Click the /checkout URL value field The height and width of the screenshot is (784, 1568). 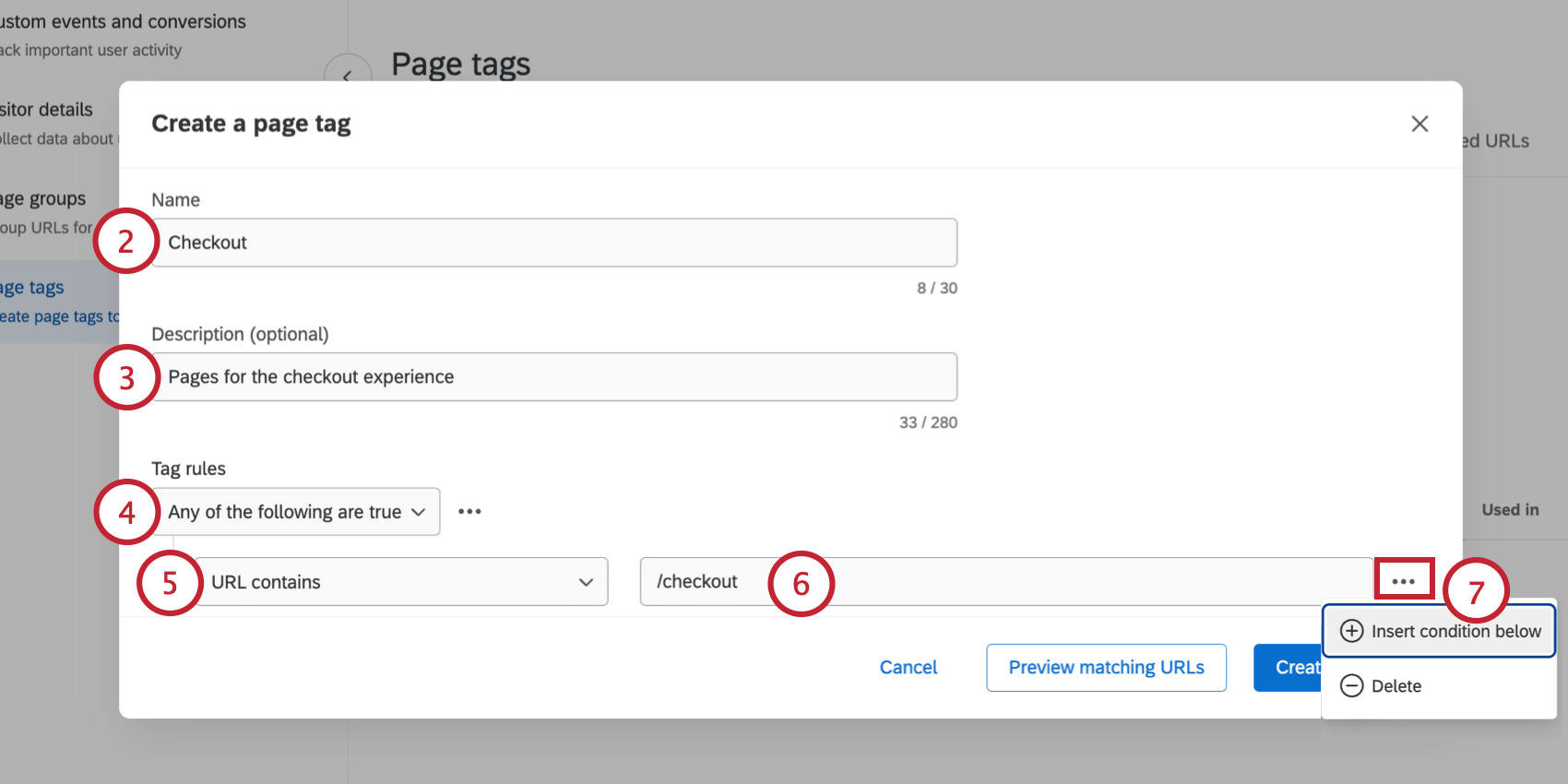[x=1005, y=582]
